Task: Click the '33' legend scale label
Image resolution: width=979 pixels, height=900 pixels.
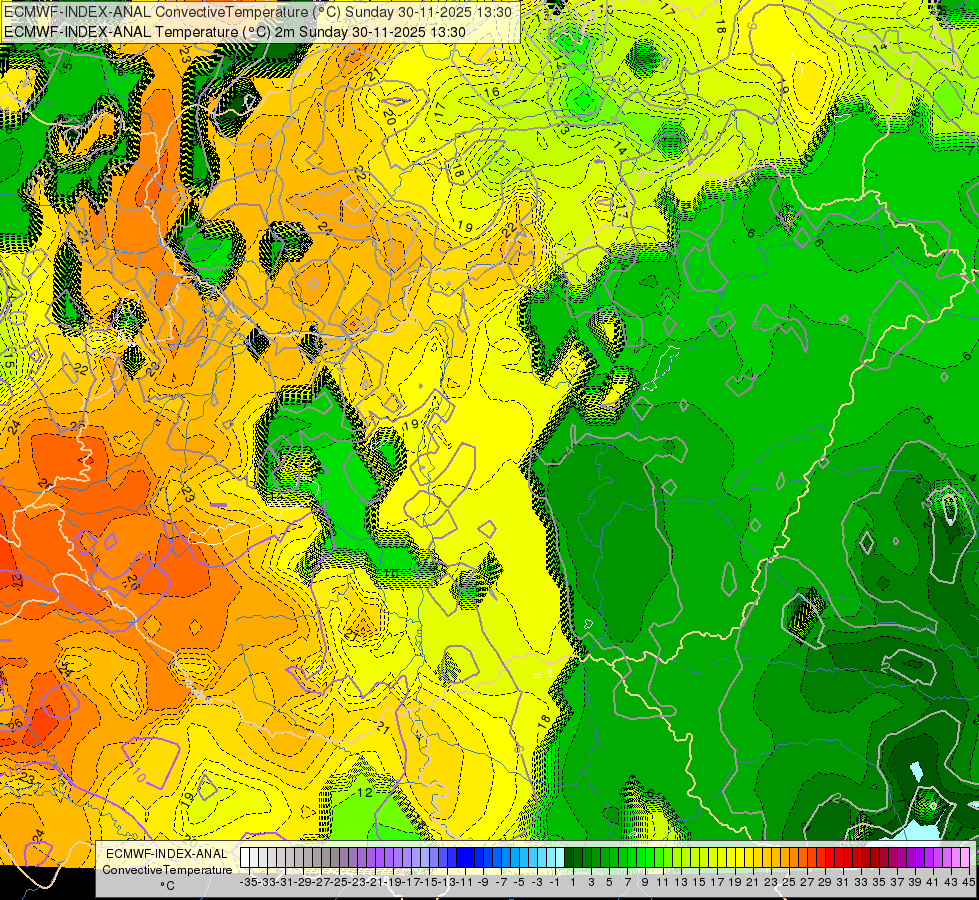Action: click(861, 883)
